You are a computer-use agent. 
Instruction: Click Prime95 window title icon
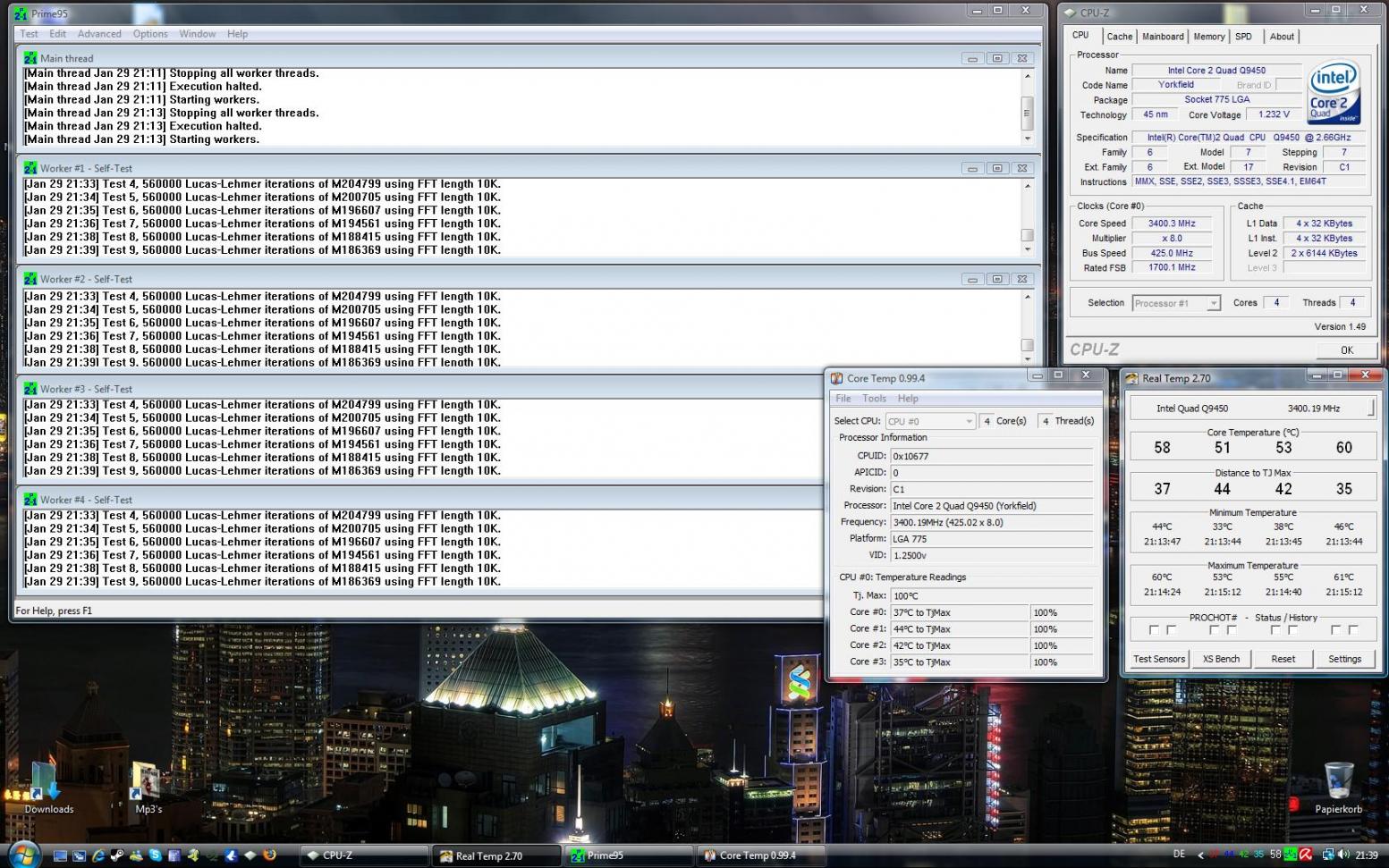pyautogui.click(x=22, y=13)
